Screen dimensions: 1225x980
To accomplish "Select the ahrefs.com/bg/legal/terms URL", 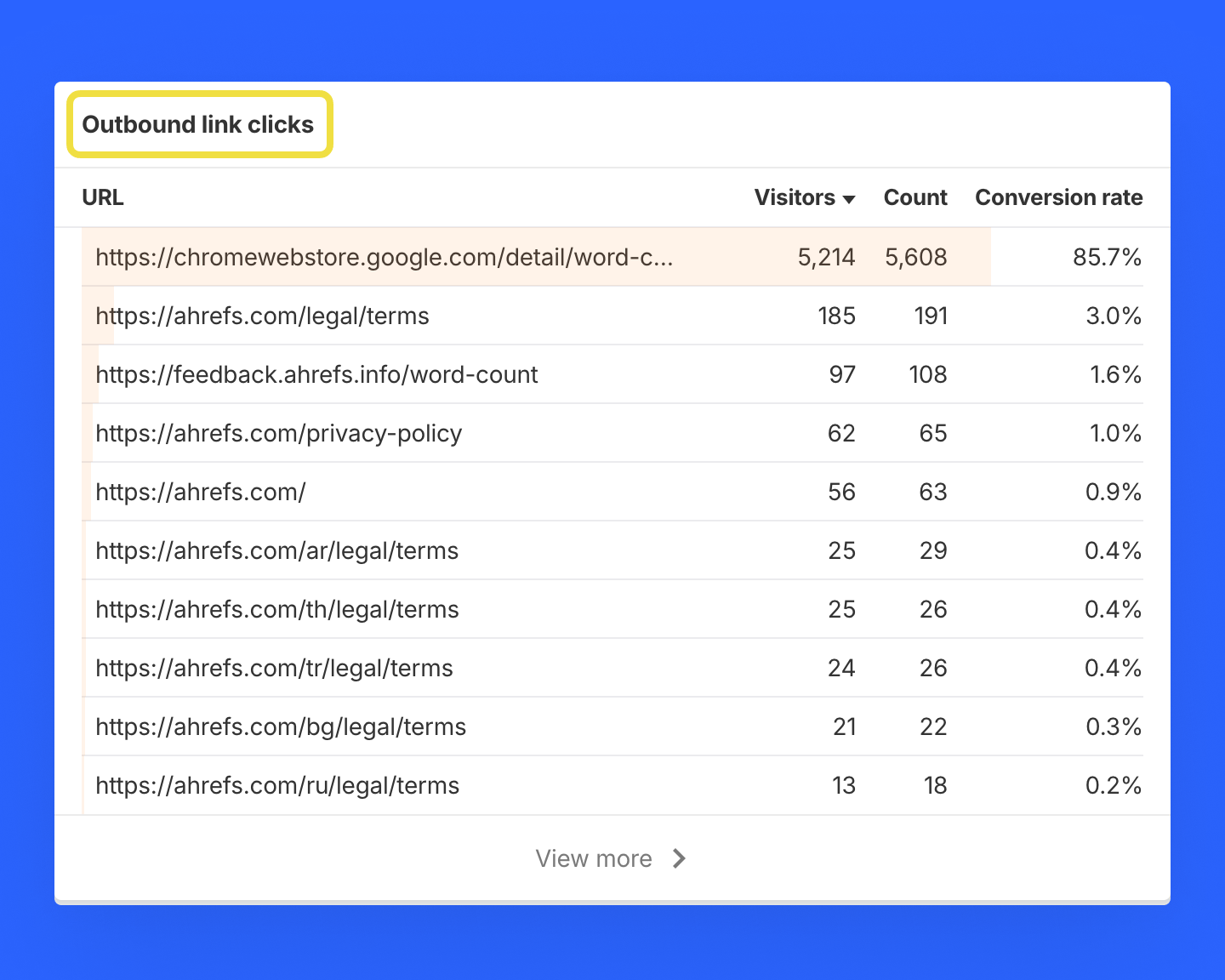I will (x=281, y=726).
